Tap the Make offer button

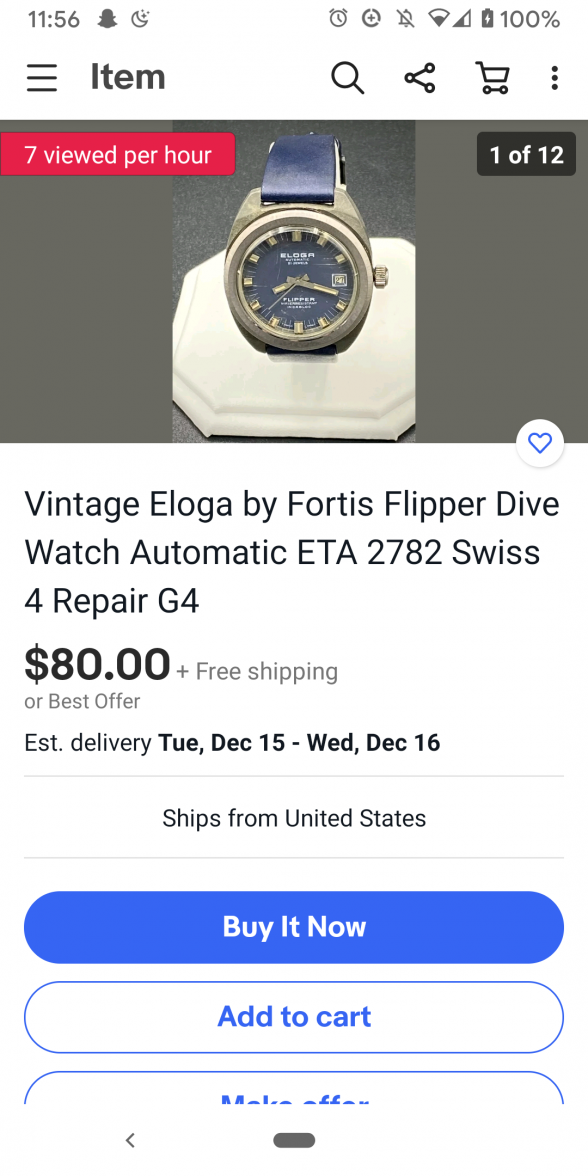tap(294, 1089)
